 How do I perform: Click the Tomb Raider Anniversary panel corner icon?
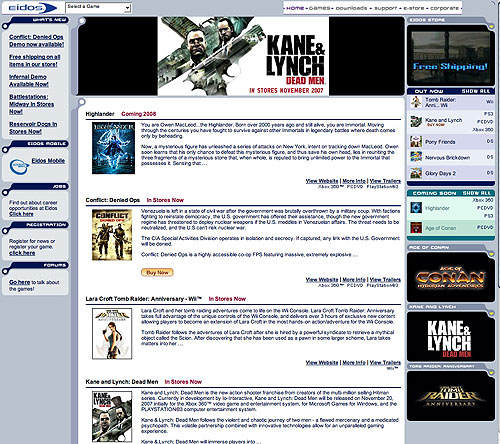click(x=491, y=373)
